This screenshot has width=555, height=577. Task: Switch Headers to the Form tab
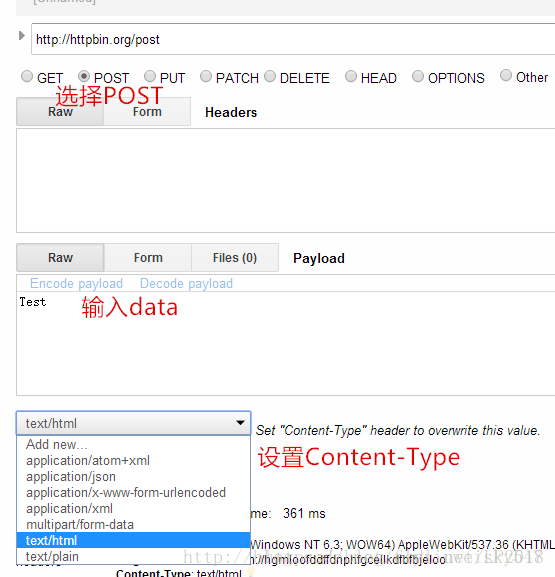click(x=147, y=111)
